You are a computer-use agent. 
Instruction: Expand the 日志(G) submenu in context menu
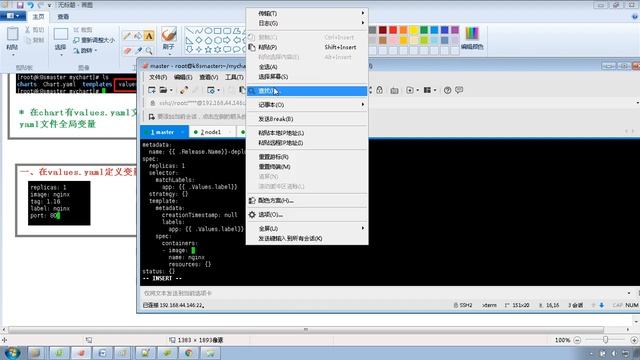coord(307,23)
